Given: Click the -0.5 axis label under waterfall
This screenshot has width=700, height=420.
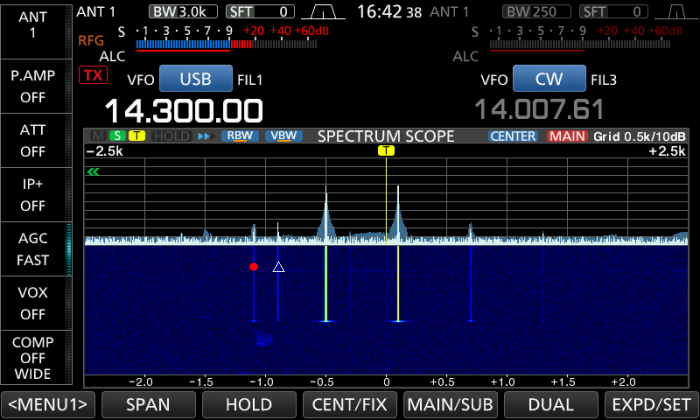Looking at the screenshot, I should (322, 382).
